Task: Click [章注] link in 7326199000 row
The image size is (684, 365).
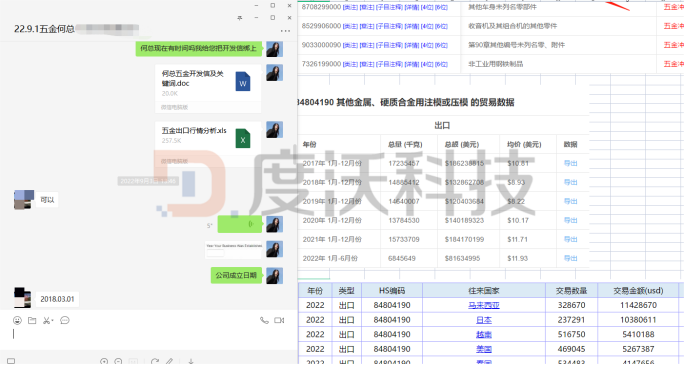Action: click(366, 64)
